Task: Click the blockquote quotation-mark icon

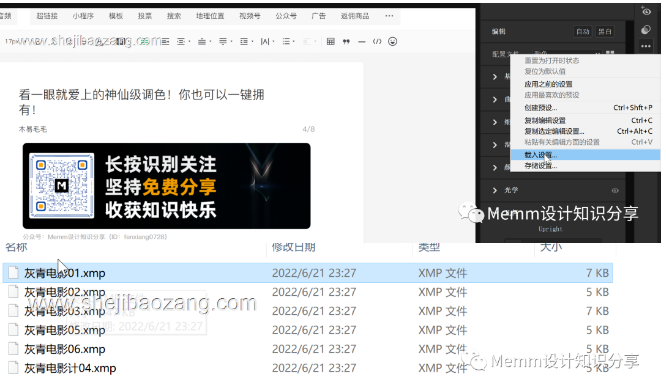Action: (346, 41)
